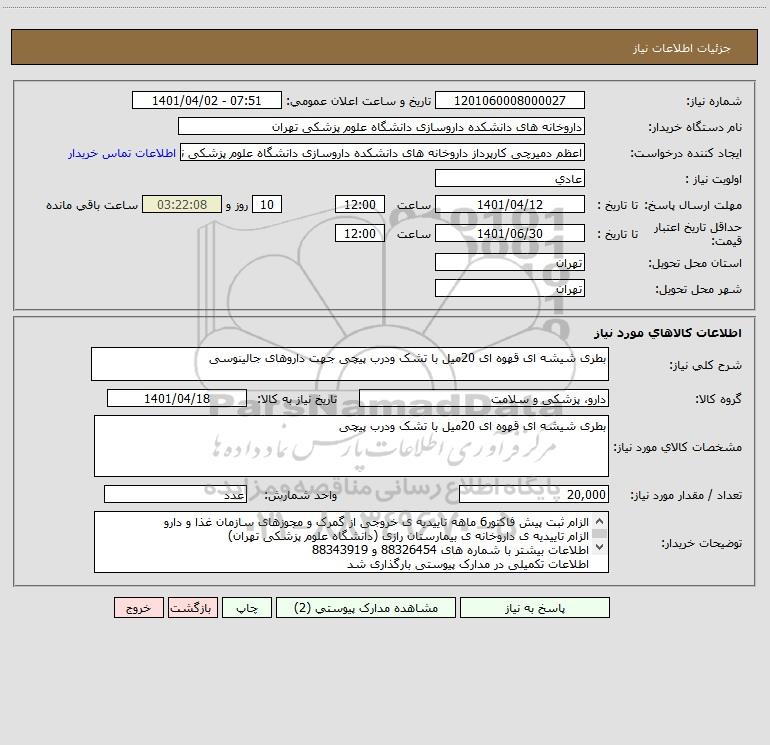Click the استان محل تحویل label
The image size is (770, 745).
pos(695,264)
